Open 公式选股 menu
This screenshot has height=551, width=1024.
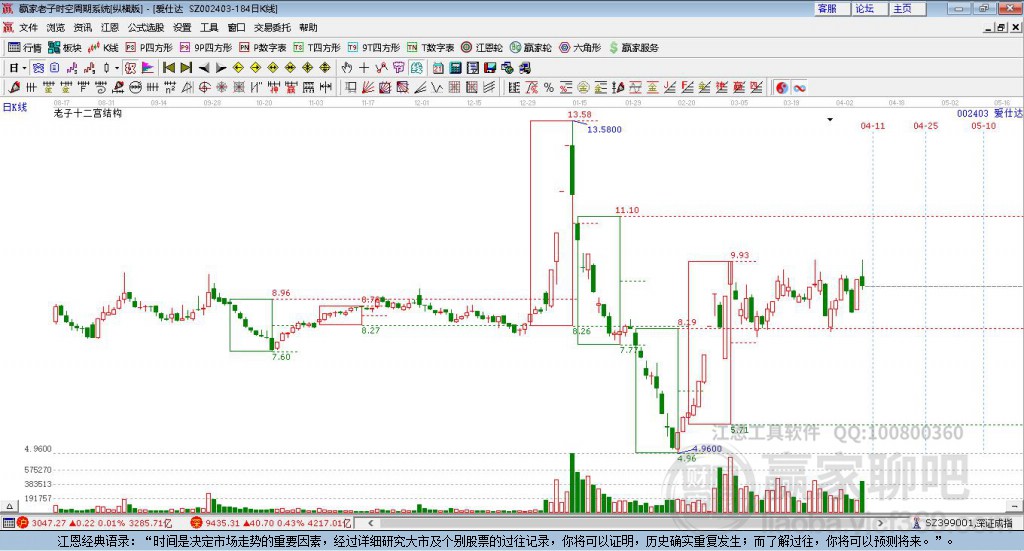[146, 27]
